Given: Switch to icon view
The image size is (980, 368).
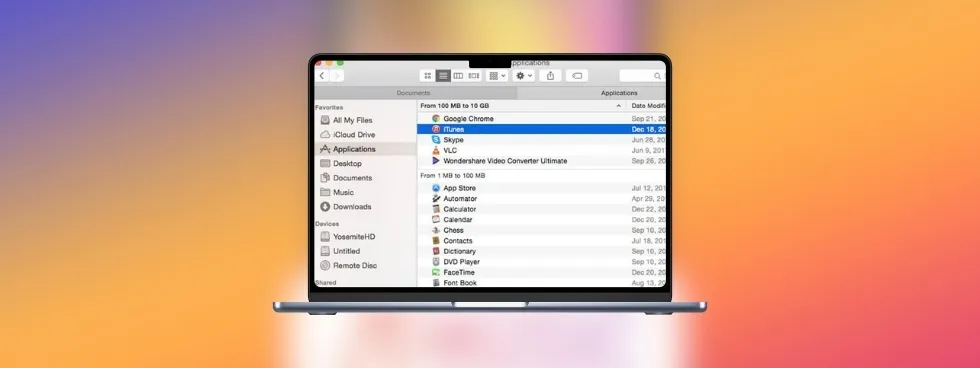Looking at the screenshot, I should (x=428, y=76).
